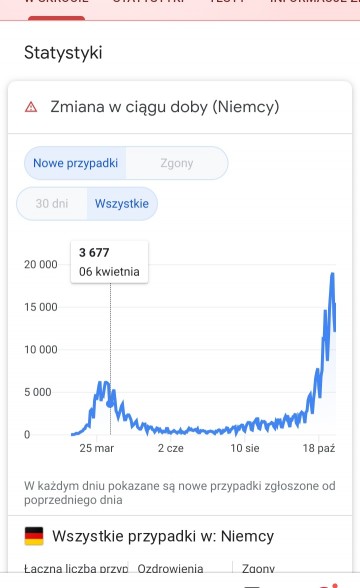This screenshot has height=588, width=360.
Task: Show only the last 30 dni
Action: click(x=52, y=204)
